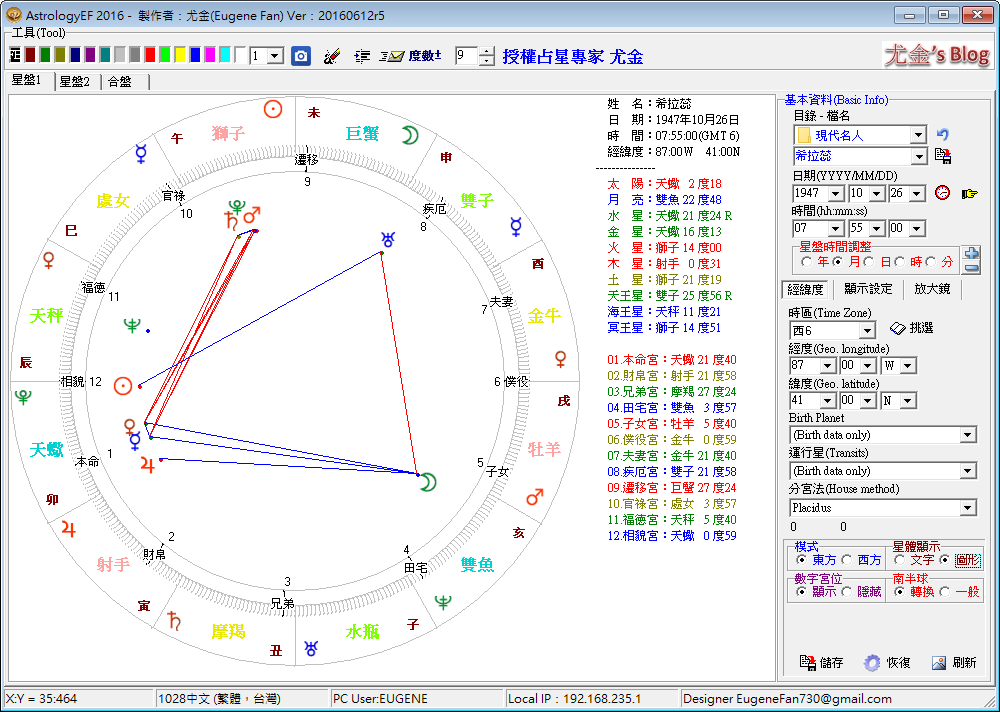Click the 恢復 gear icon

tap(872, 663)
